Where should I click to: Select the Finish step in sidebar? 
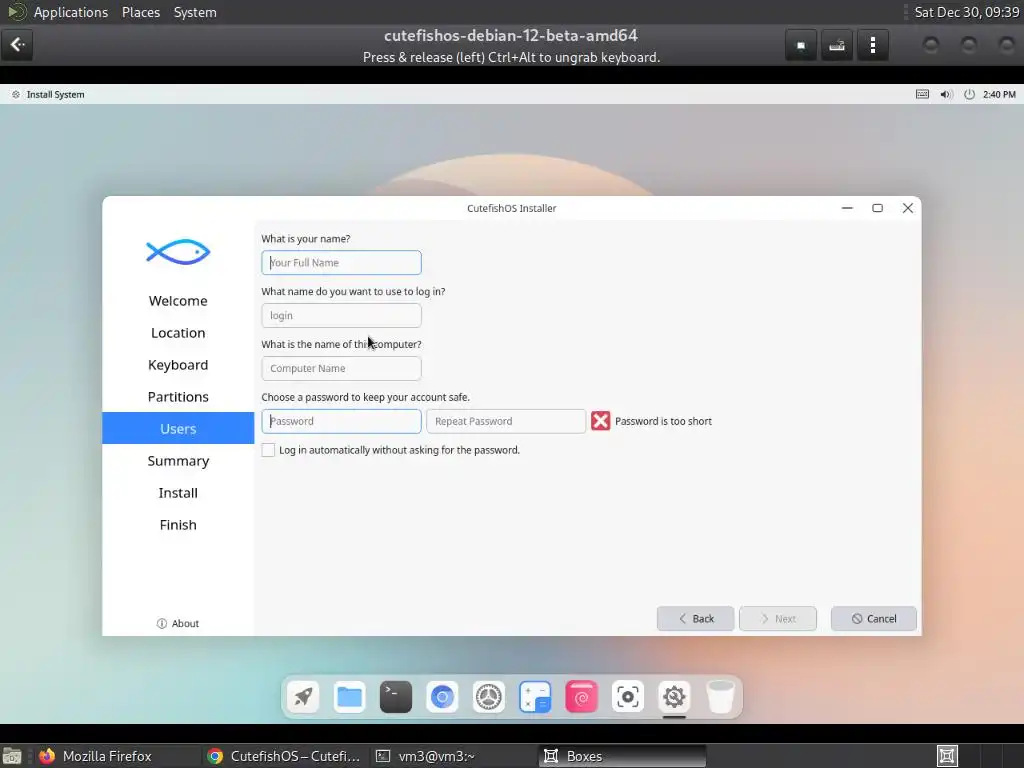[x=178, y=525]
